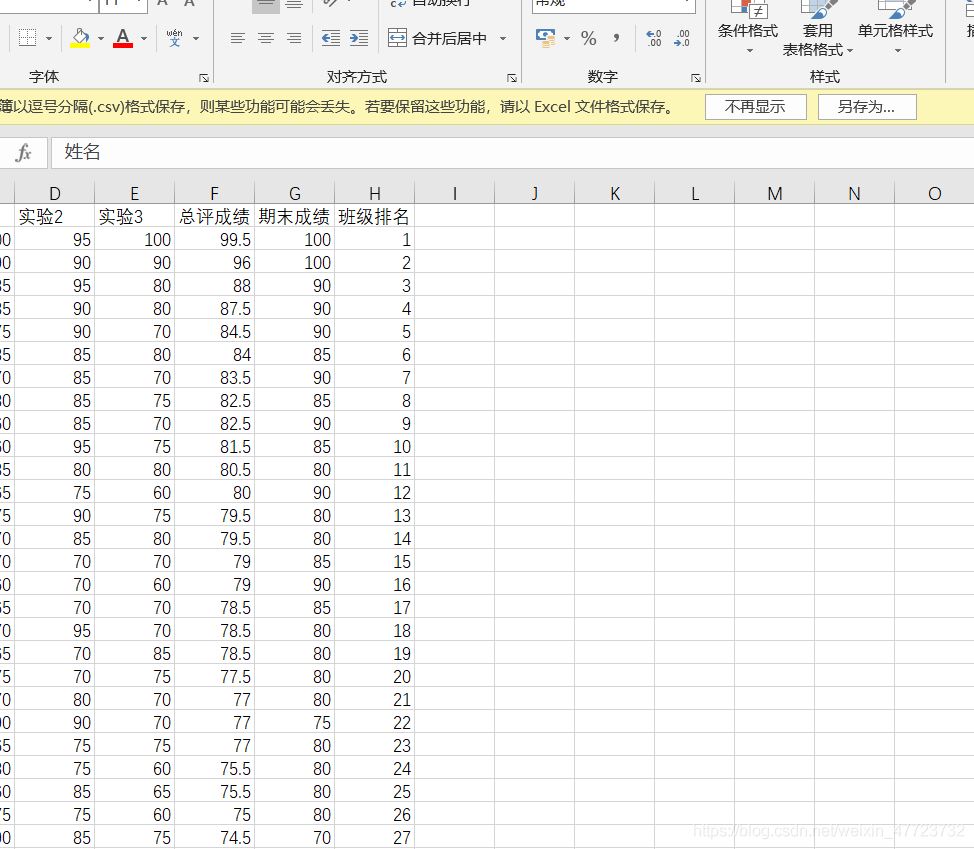
Task: Expand the fill color dropdown arrow
Action: pyautogui.click(x=101, y=39)
